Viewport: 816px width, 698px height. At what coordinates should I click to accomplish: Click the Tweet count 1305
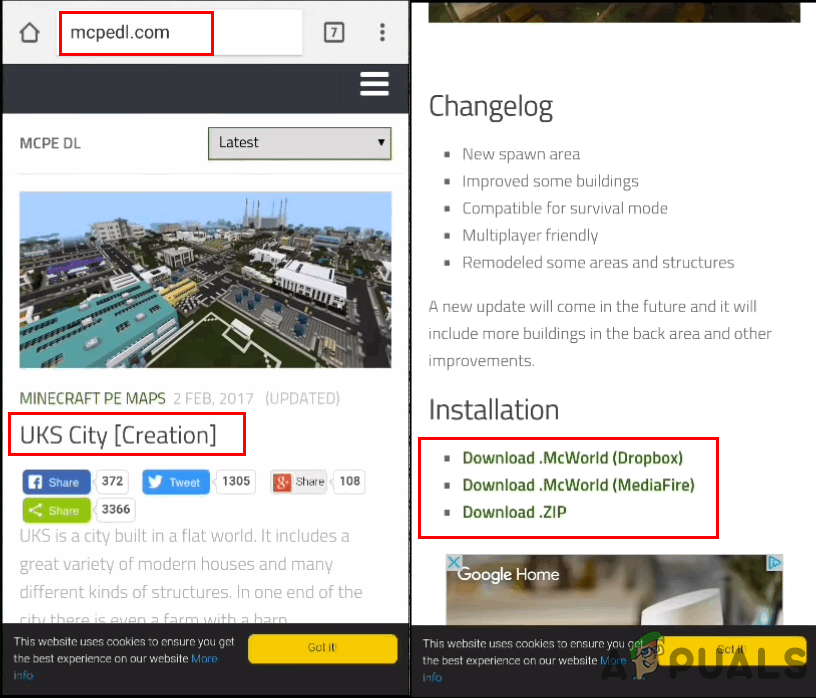[236, 481]
